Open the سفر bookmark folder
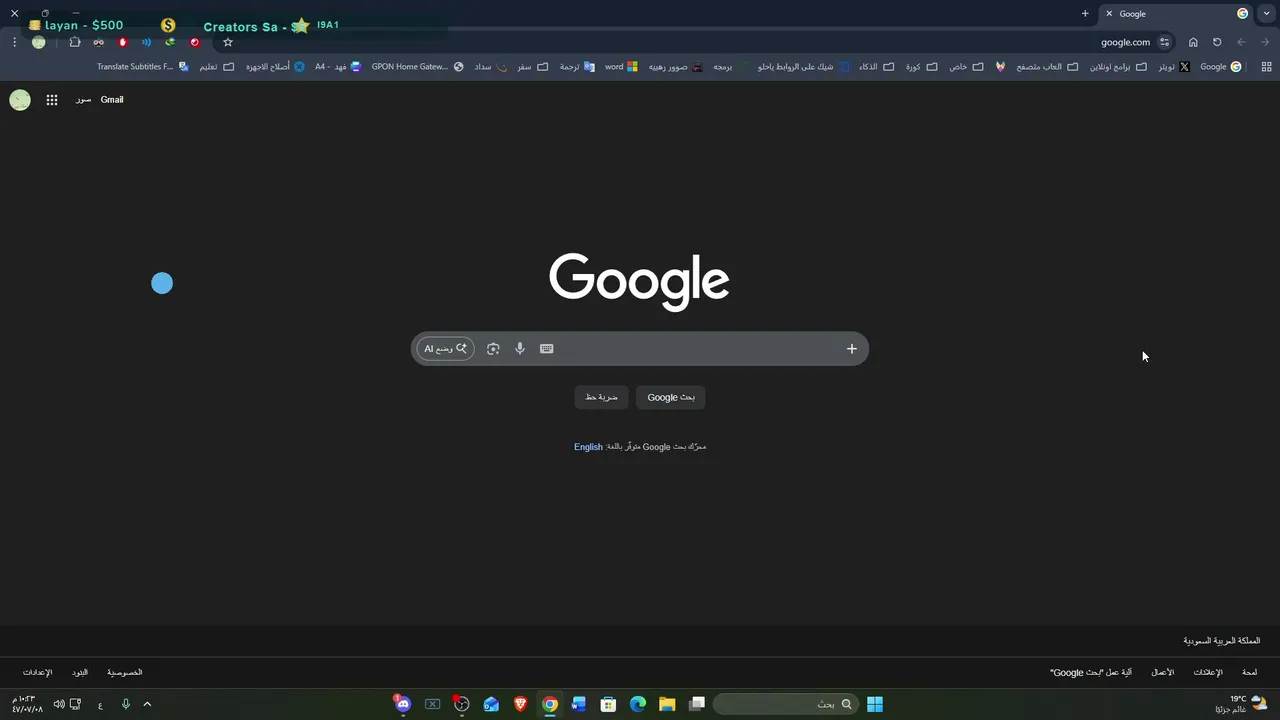The width and height of the screenshot is (1280, 720). (533, 67)
